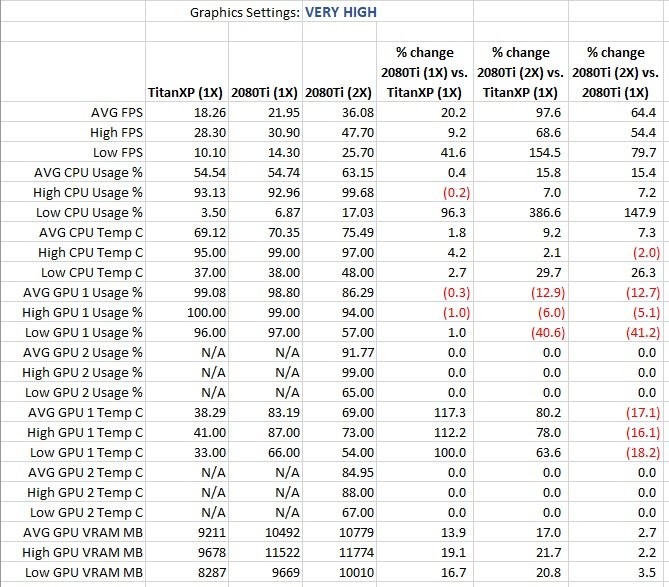
Task: Select the VERY HIGH graphics settings cell
Action: tap(340, 12)
